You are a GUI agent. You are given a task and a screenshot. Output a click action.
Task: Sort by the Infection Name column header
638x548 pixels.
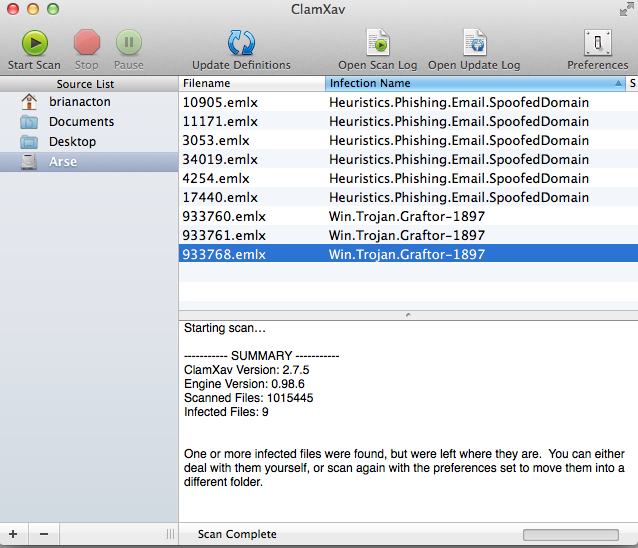click(475, 83)
